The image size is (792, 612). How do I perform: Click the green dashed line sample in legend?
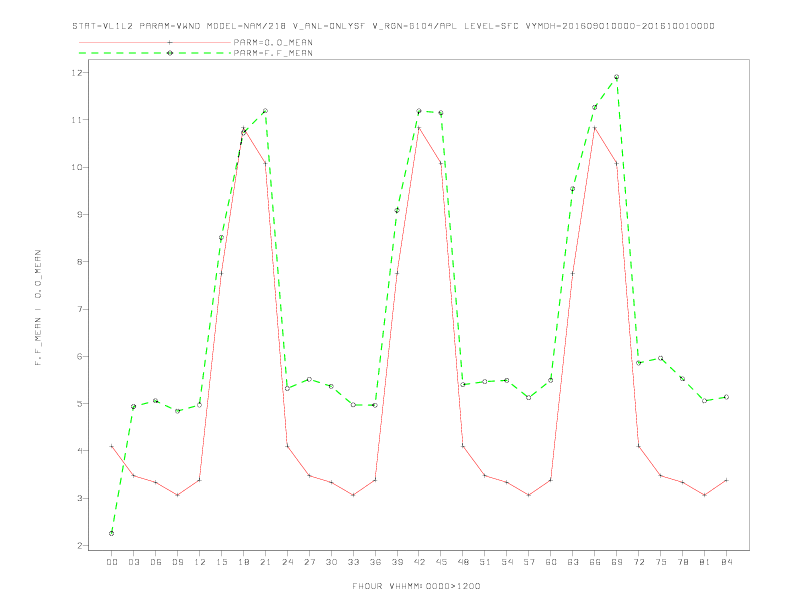coord(155,53)
